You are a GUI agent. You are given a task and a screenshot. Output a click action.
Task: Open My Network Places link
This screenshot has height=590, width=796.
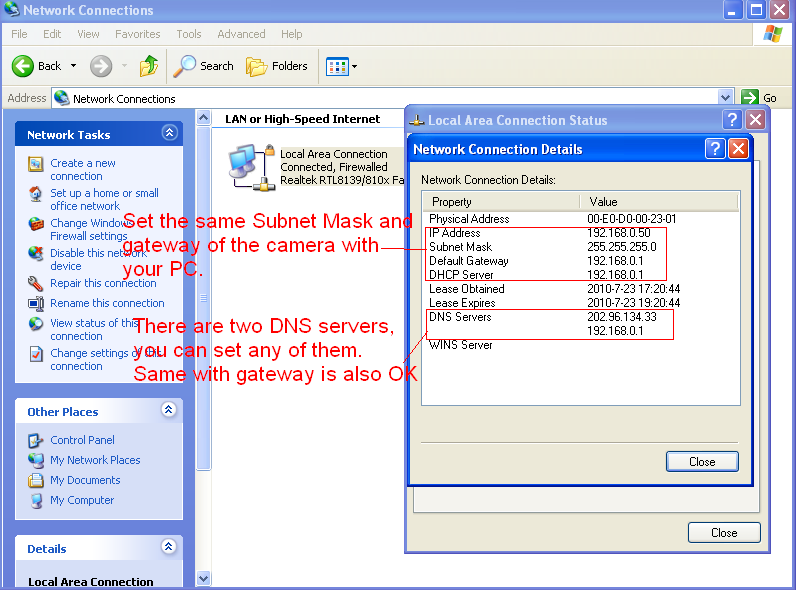[95, 460]
